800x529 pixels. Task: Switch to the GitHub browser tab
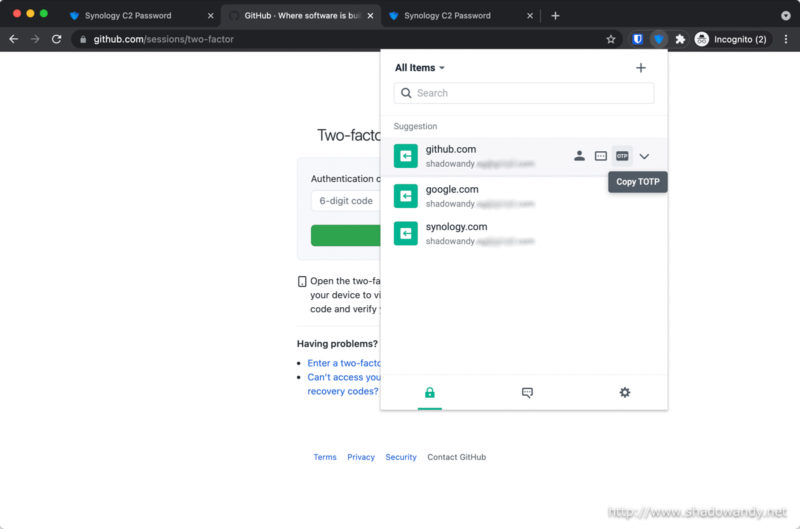299,16
